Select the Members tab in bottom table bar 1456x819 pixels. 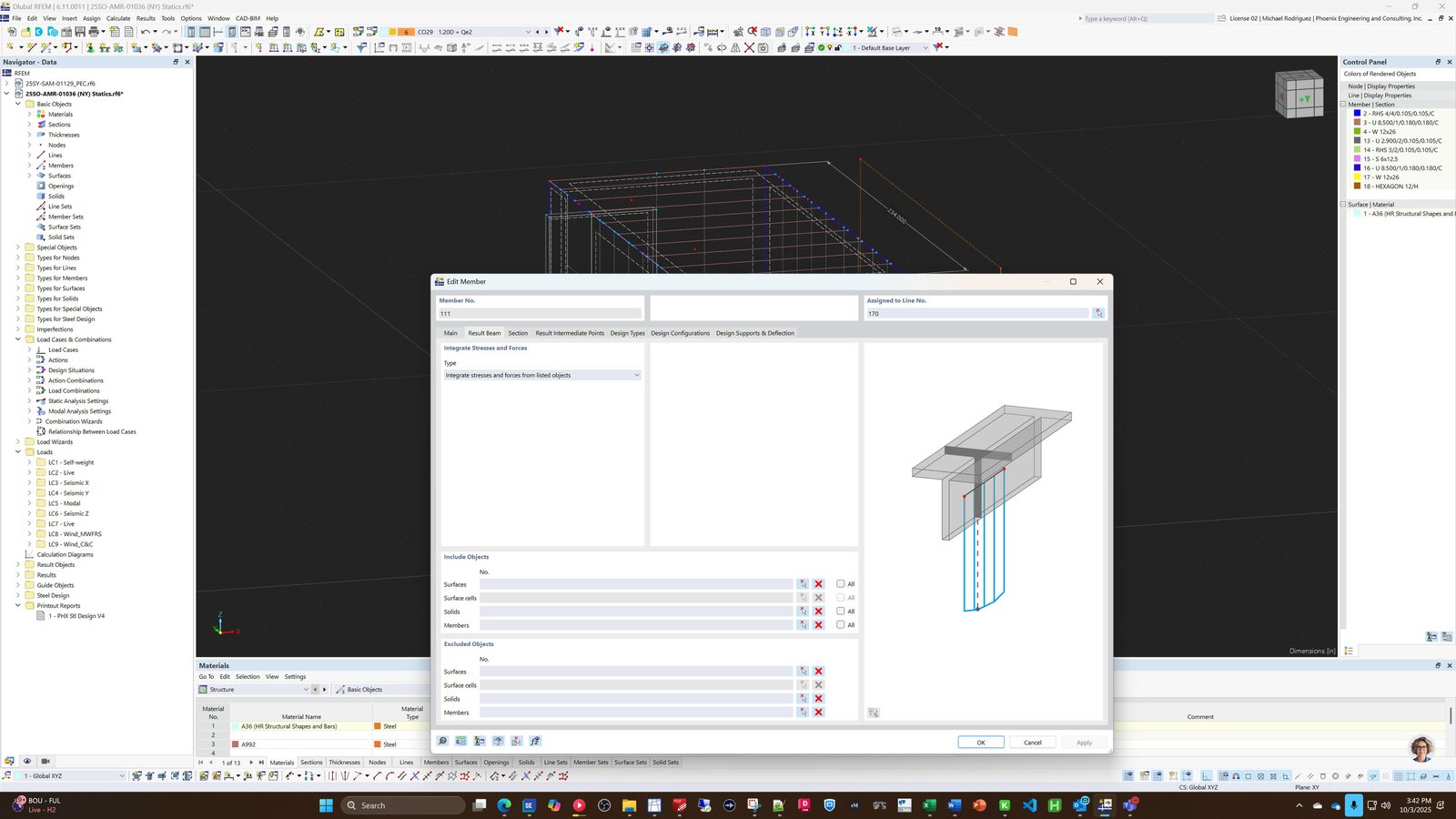436,763
